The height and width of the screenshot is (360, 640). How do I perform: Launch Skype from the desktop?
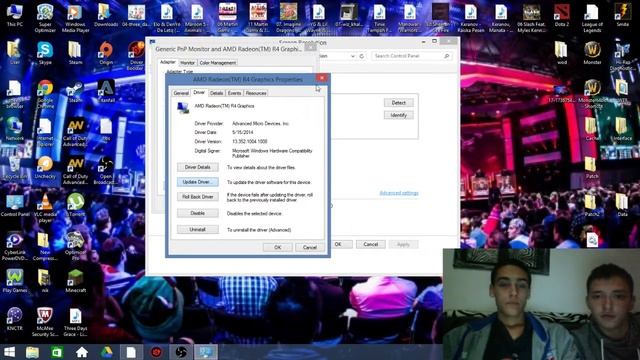[45, 53]
